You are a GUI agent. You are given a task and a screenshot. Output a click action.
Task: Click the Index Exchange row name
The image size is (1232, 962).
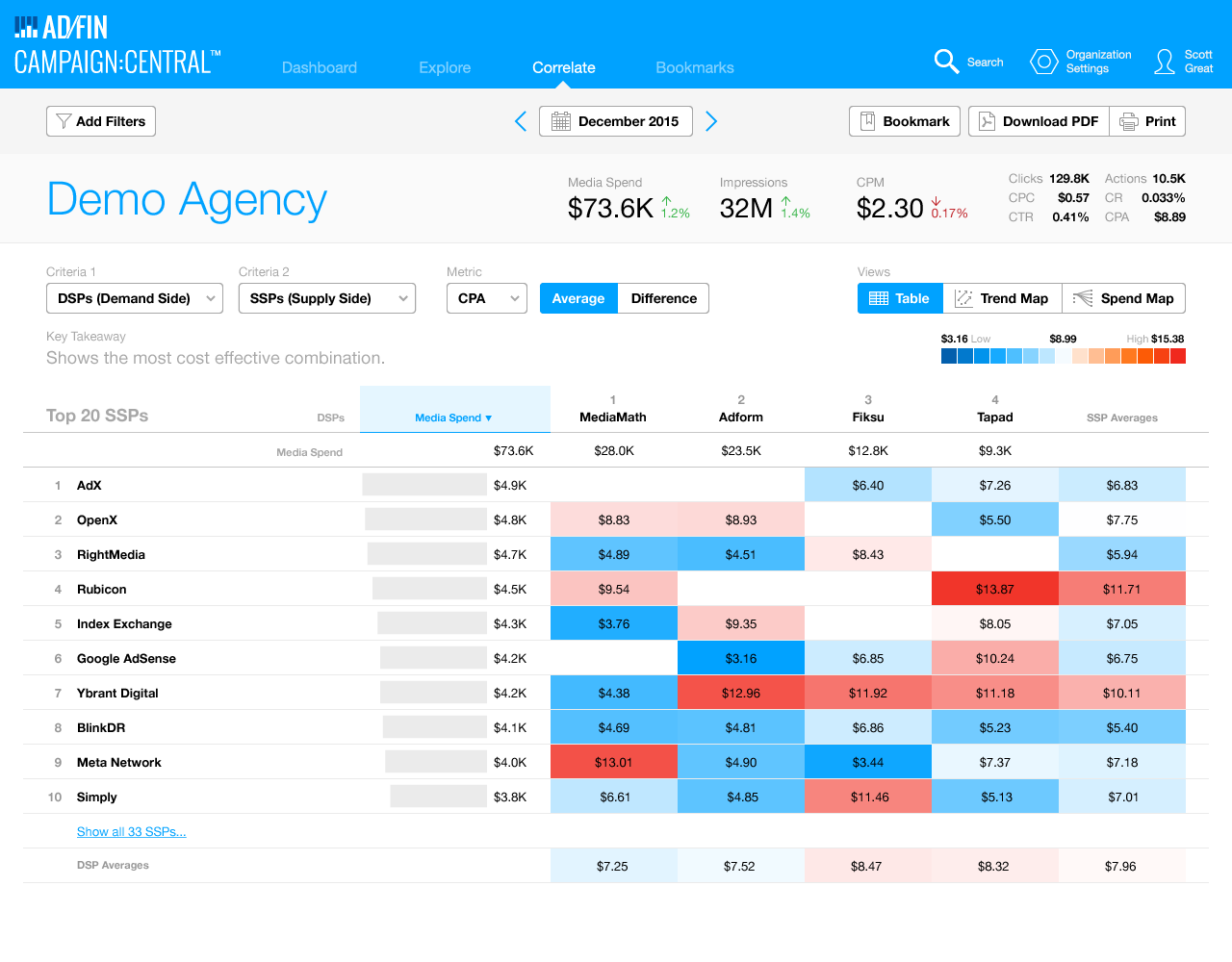point(124,623)
